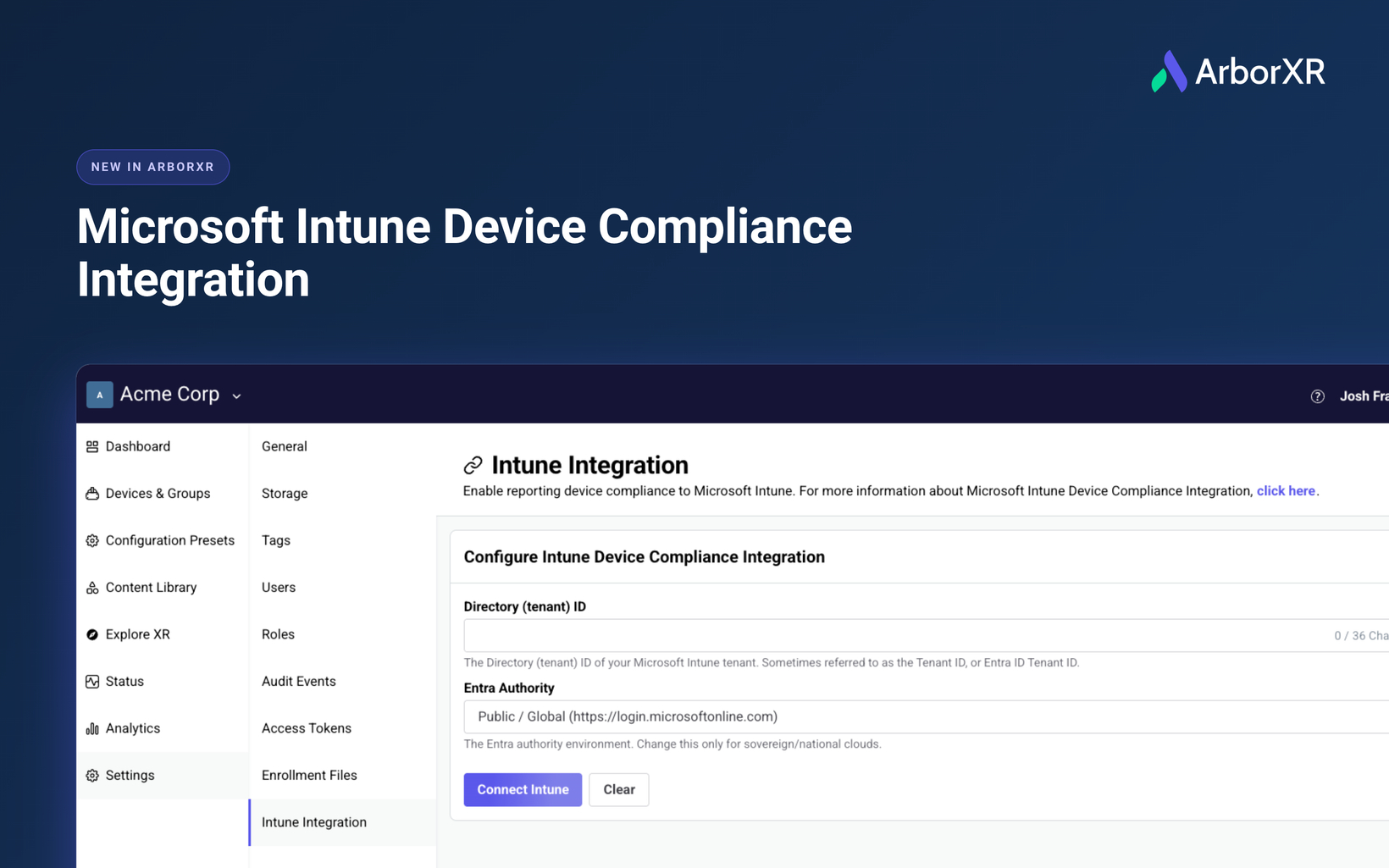This screenshot has width=1389, height=868.
Task: Open General settings
Action: coord(342,446)
